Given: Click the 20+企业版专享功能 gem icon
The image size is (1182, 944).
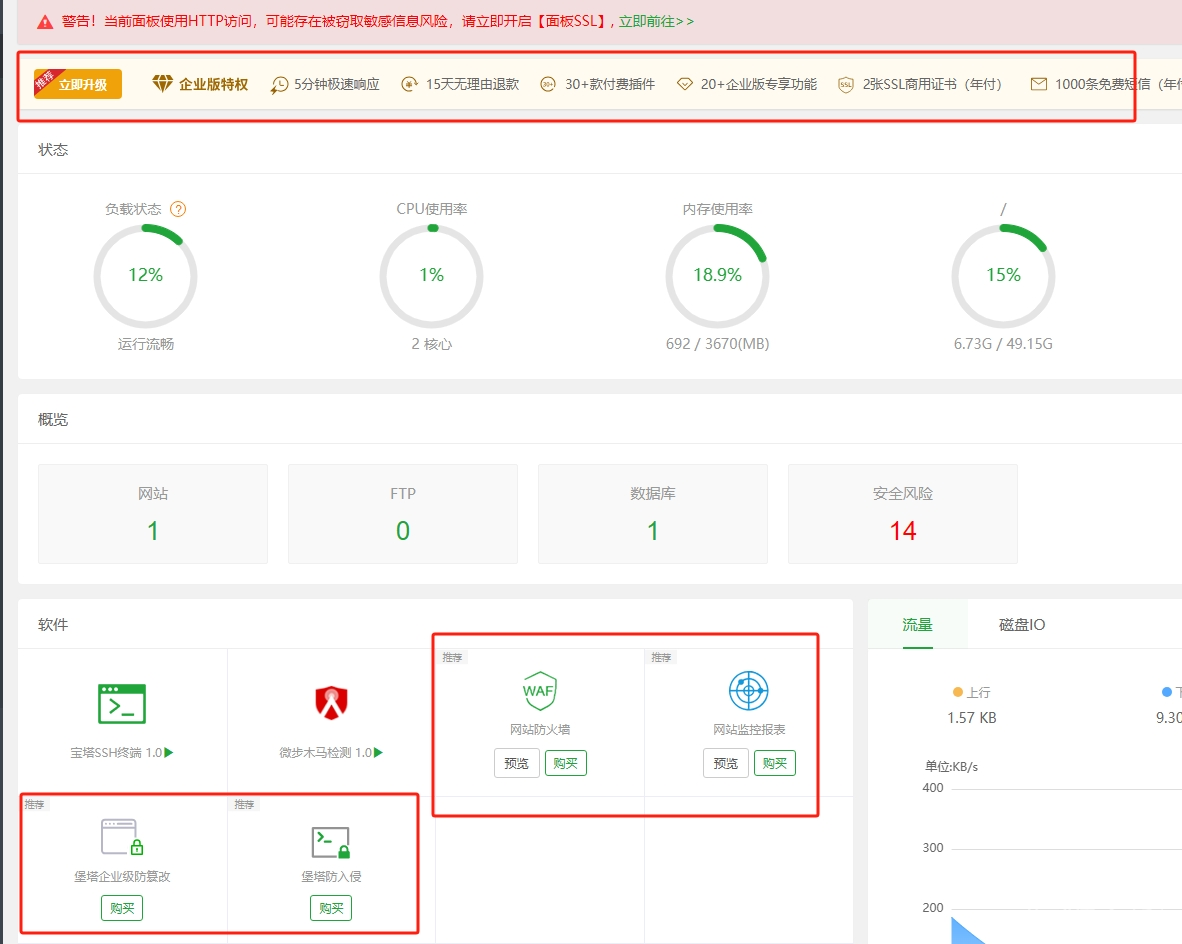Looking at the screenshot, I should pyautogui.click(x=684, y=84).
